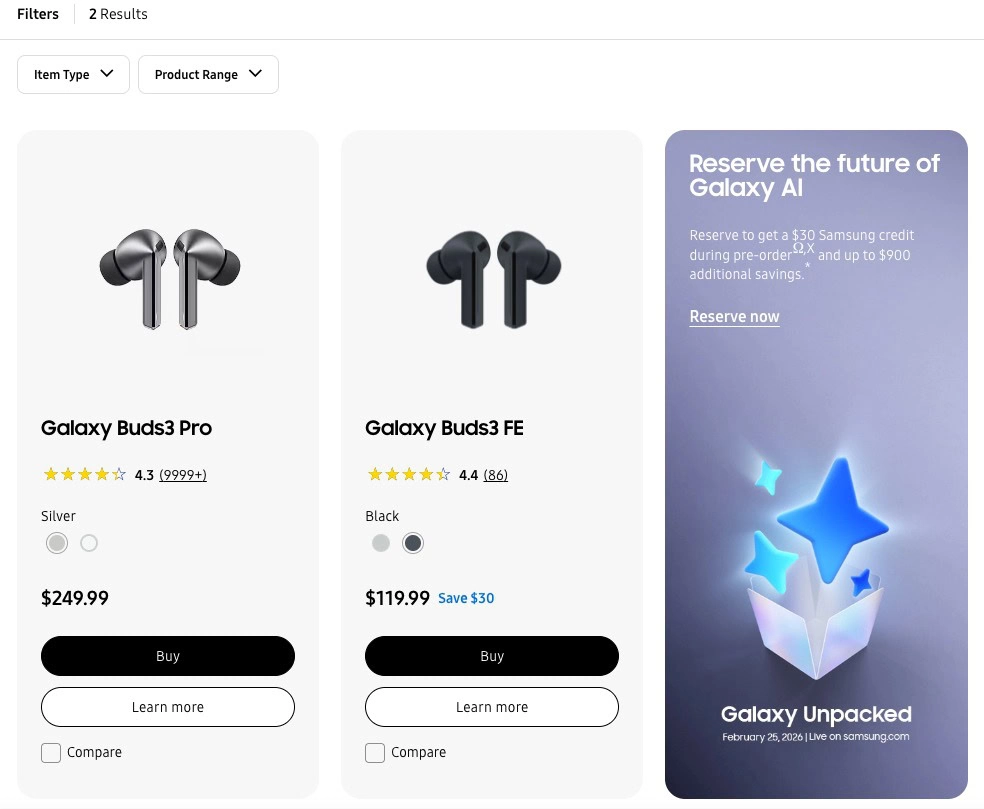Viewport: 984px width, 809px height.
Task: Choose Black color swatch for Galaxy Buds3 FE
Action: [413, 543]
